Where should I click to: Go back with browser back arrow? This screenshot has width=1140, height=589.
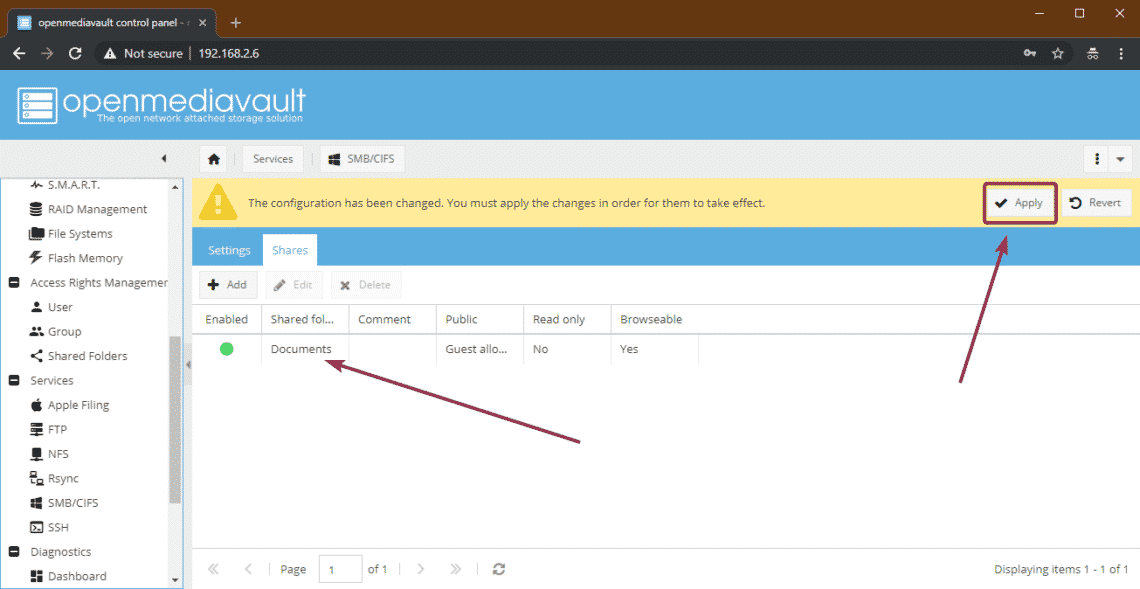tap(20, 53)
